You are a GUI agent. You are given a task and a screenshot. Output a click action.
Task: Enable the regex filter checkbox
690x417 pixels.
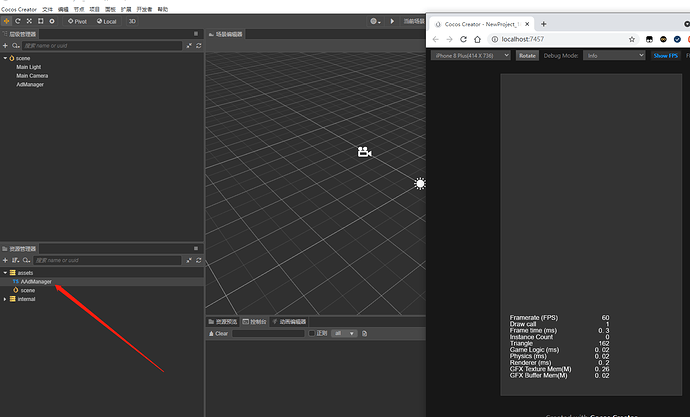312,333
